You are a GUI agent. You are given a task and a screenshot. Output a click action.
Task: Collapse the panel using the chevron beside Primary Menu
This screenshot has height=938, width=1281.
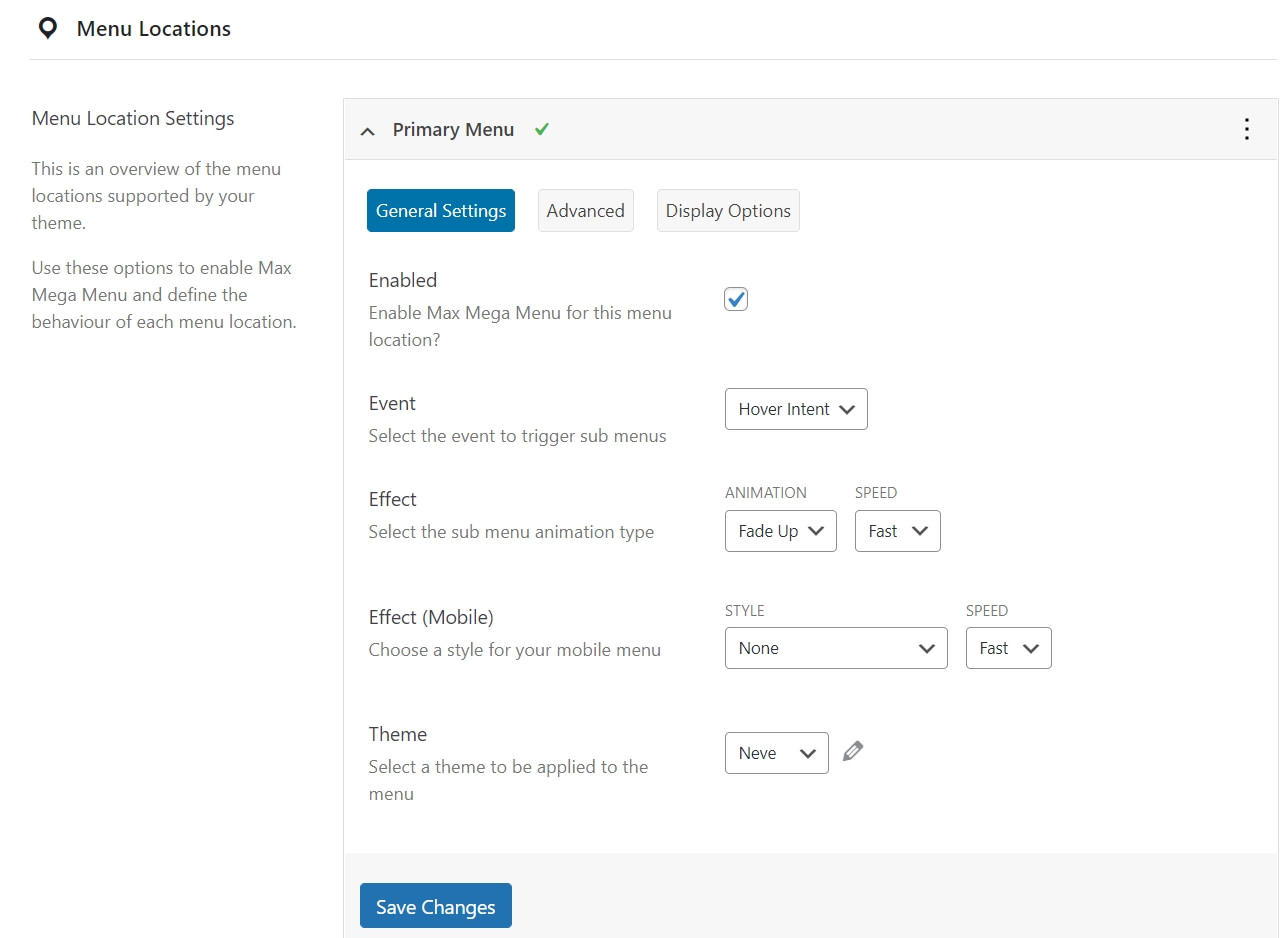(367, 130)
